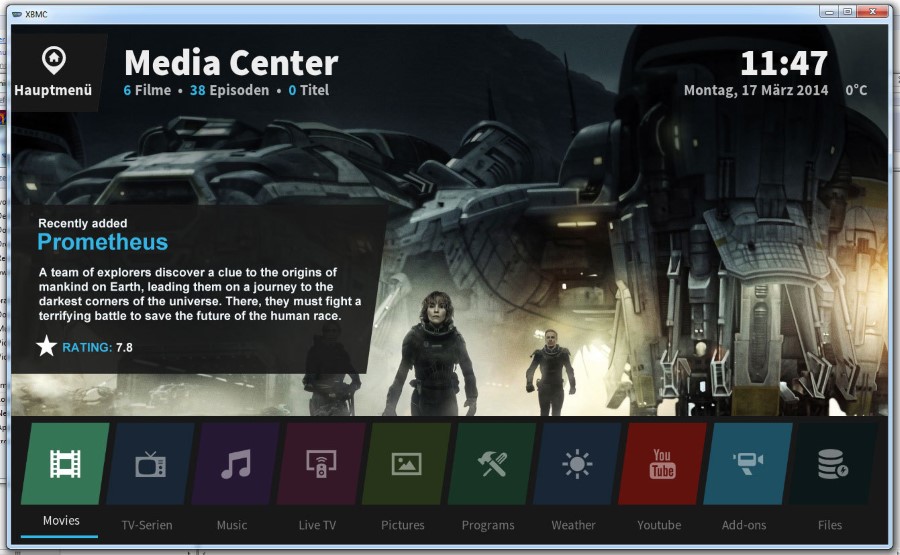This screenshot has height=555, width=900.
Task: Click the 'Recently added' heading
Action: point(83,223)
